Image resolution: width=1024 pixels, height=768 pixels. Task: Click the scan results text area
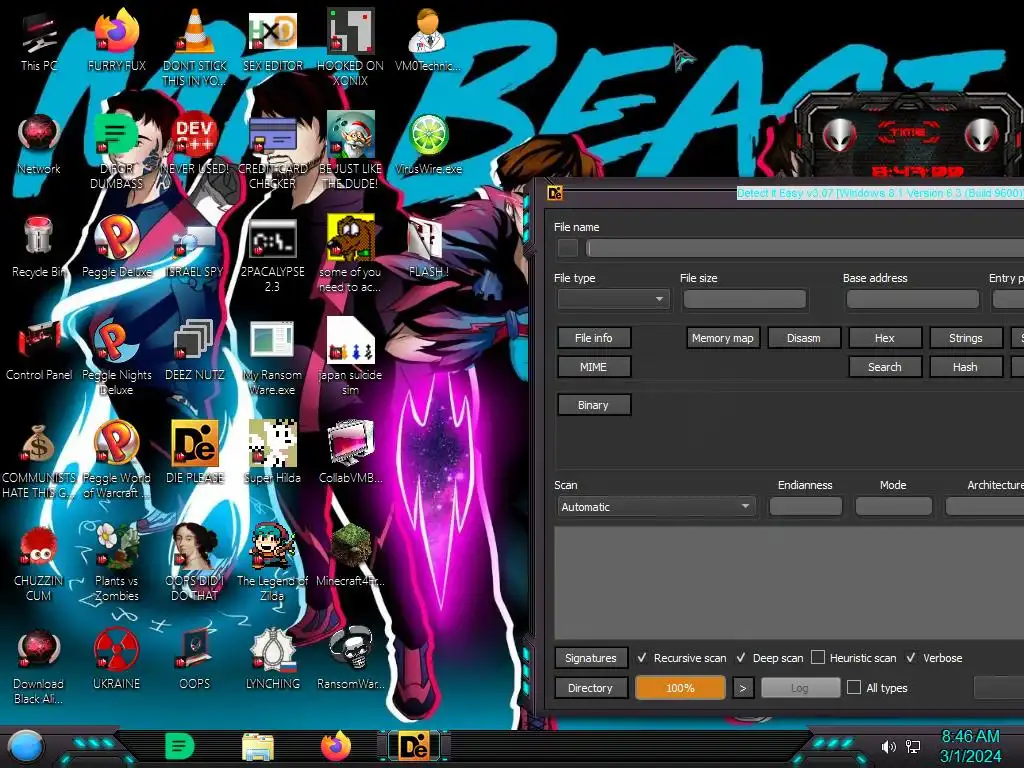[789, 583]
